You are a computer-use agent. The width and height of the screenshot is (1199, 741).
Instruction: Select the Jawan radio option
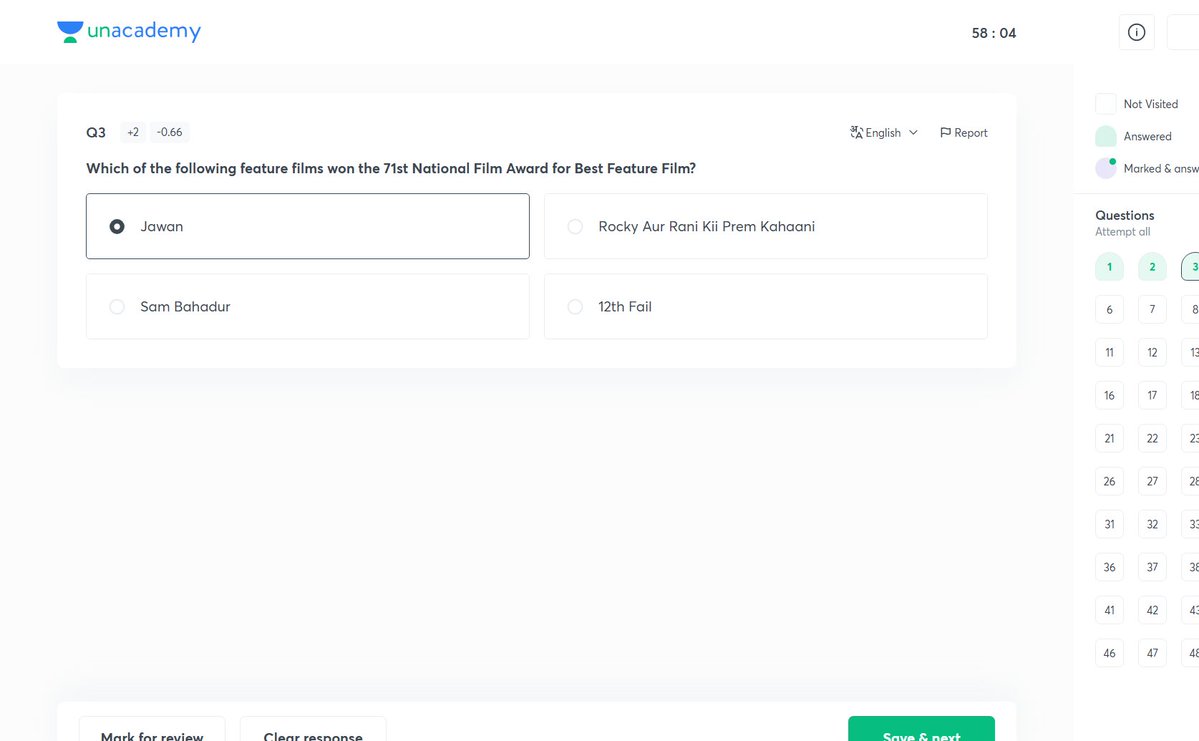[x=307, y=226]
